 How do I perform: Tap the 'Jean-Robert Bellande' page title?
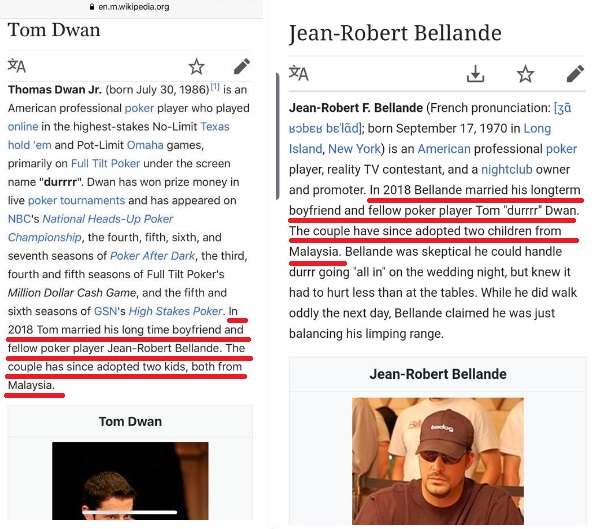395,33
